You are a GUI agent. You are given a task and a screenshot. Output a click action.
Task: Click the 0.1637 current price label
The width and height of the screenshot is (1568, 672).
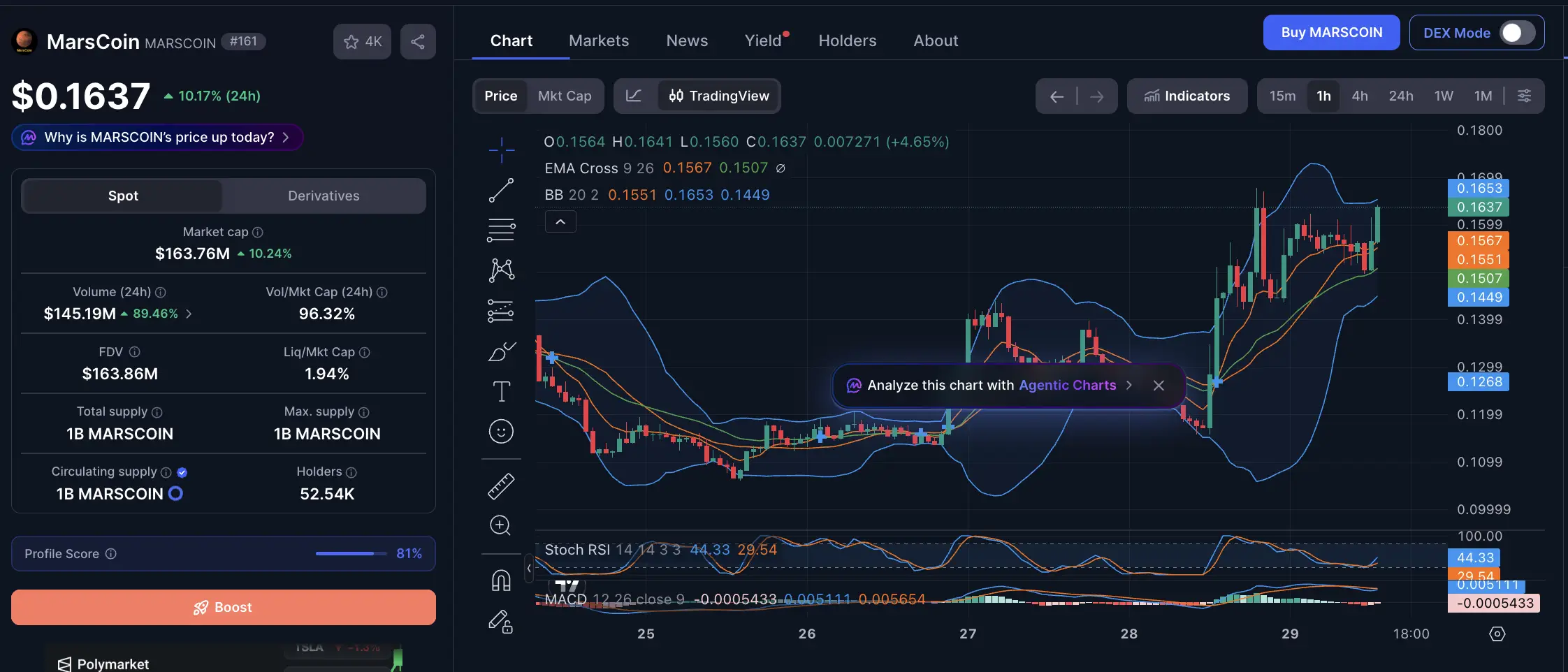(1479, 207)
